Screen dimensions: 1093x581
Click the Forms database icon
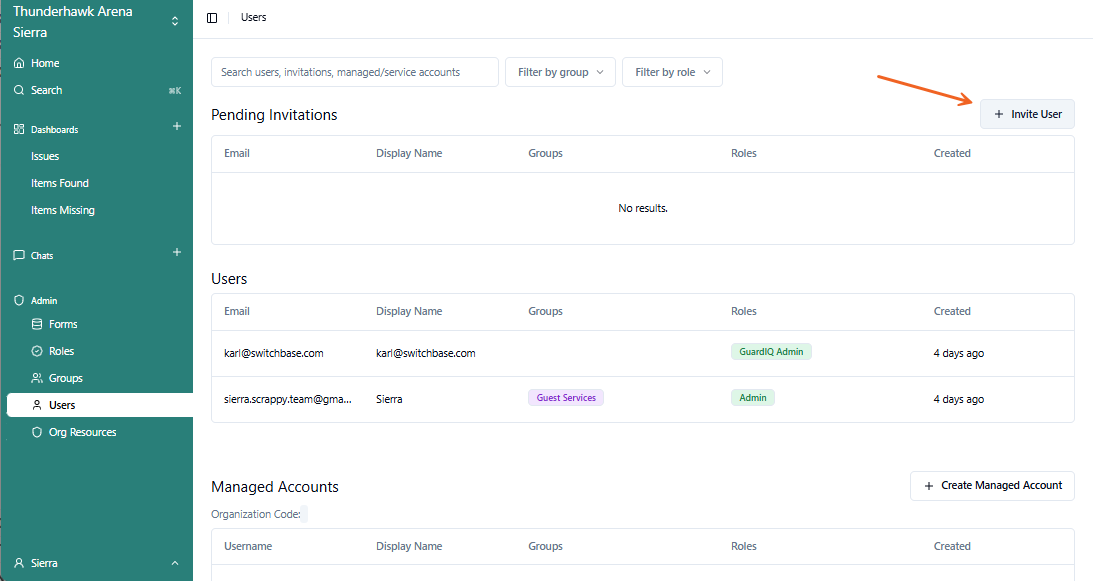pos(37,324)
